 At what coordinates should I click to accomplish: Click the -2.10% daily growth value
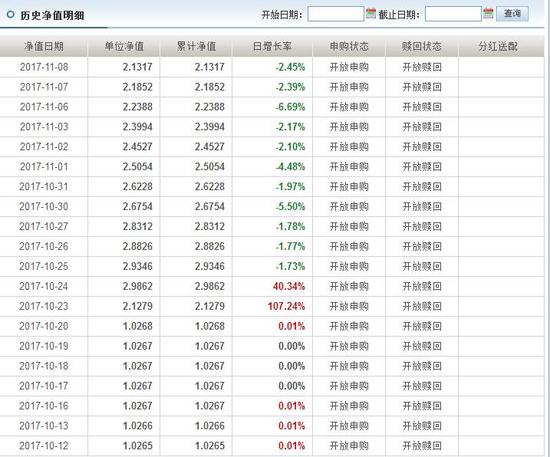[x=290, y=147]
